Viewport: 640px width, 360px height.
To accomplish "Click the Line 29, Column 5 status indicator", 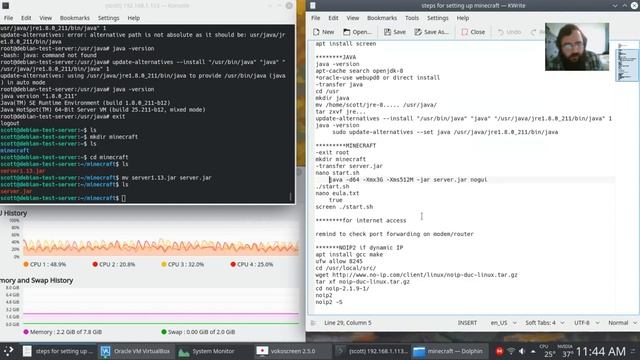I will click(x=348, y=323).
